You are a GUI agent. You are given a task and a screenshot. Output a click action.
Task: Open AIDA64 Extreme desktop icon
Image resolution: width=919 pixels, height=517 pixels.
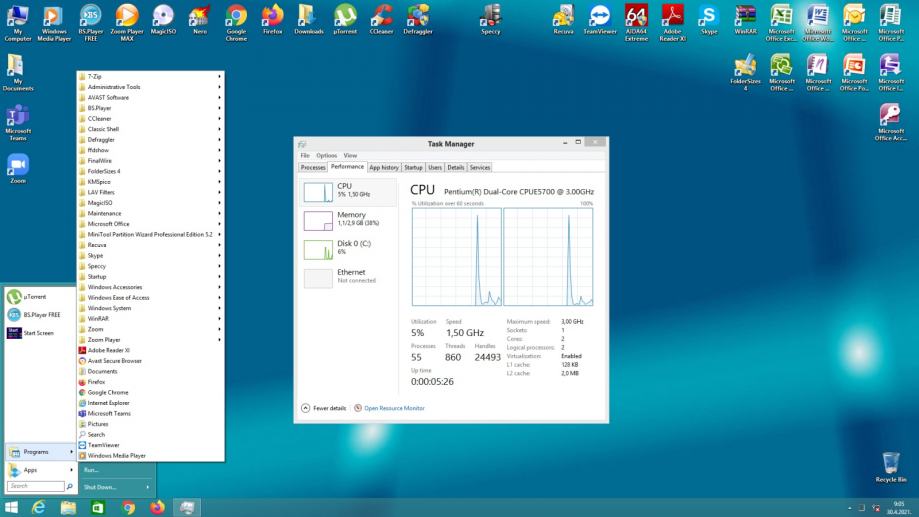(636, 16)
